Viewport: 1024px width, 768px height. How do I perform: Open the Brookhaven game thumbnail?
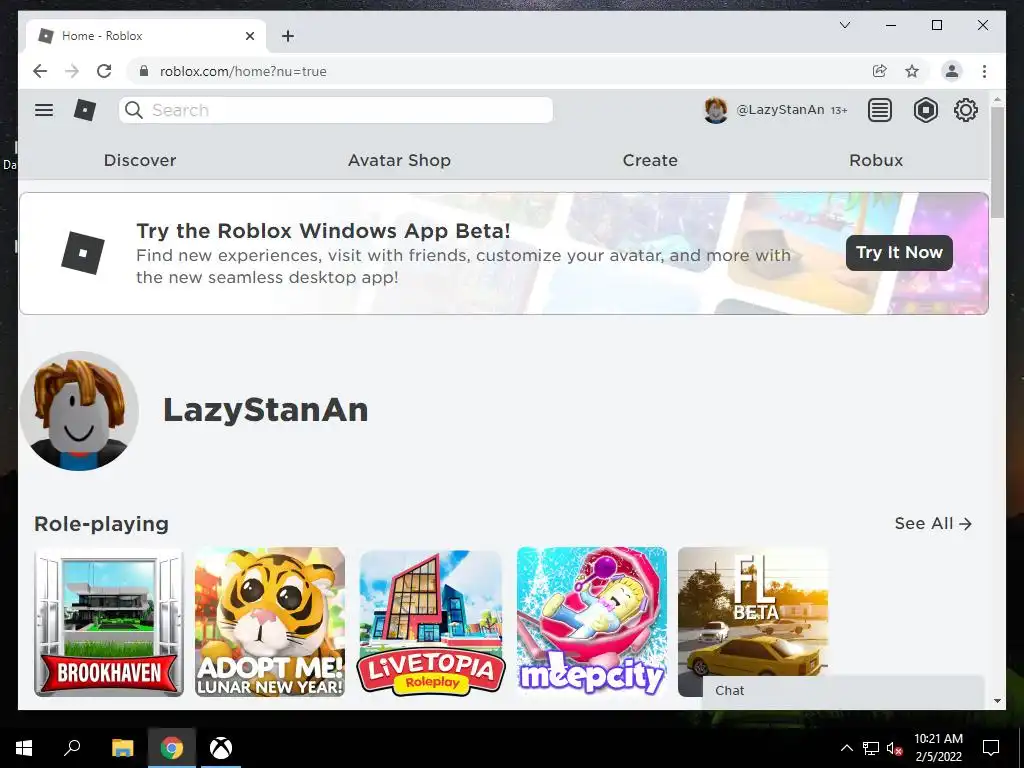109,622
